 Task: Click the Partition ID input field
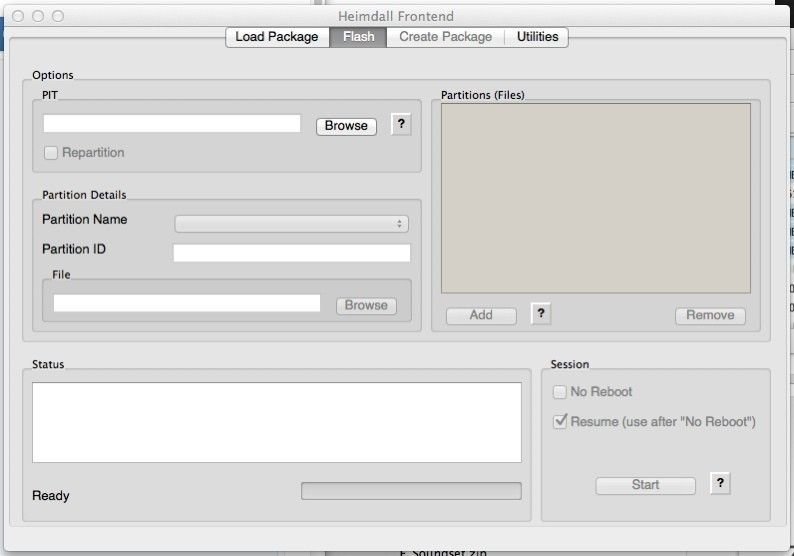coord(292,253)
